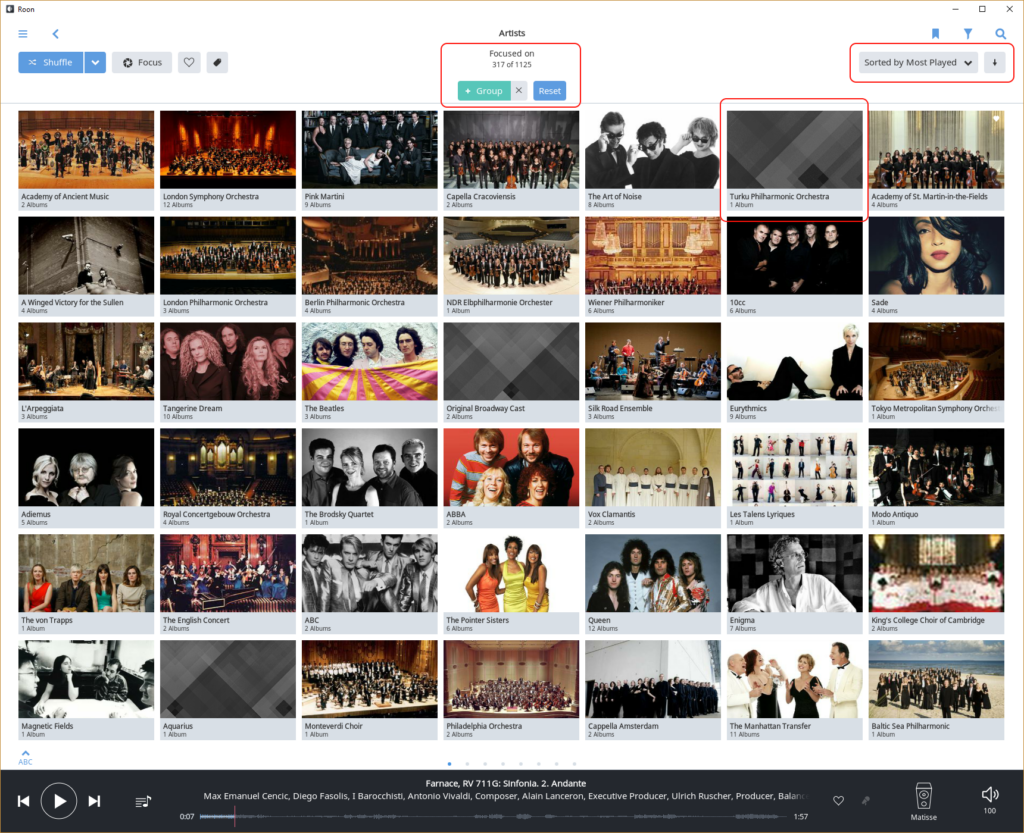Open A Winged Victory for the Sullen
The height and width of the screenshot is (833, 1024).
pyautogui.click(x=86, y=266)
